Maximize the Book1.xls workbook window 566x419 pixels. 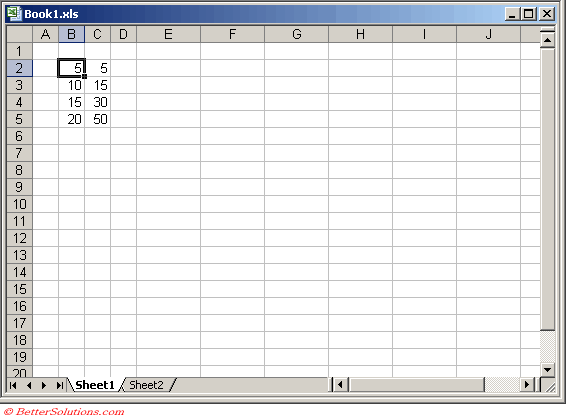(x=529, y=14)
